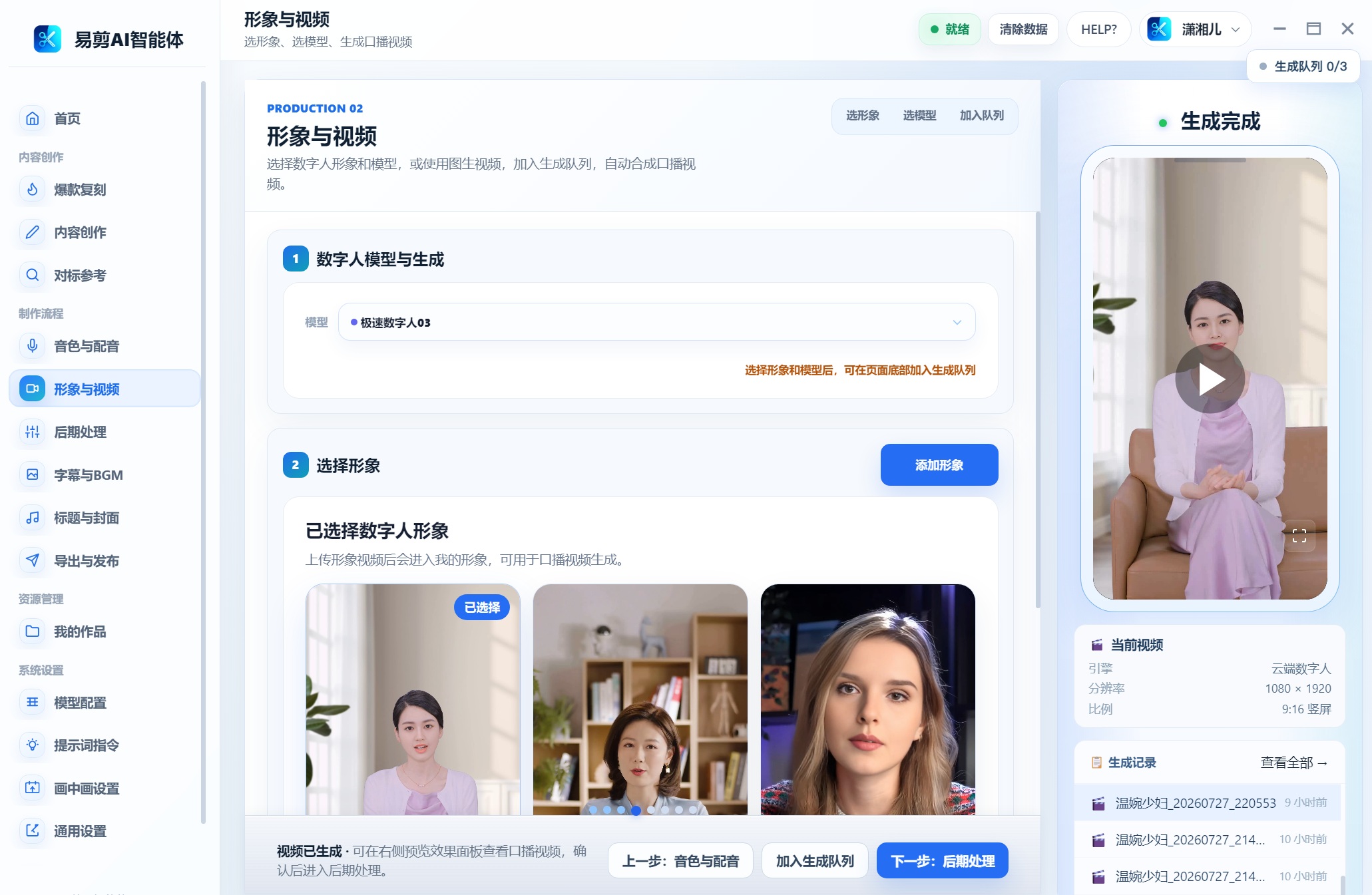Open 后期处理 sliders icon
The width and height of the screenshot is (1372, 895).
pyautogui.click(x=32, y=432)
